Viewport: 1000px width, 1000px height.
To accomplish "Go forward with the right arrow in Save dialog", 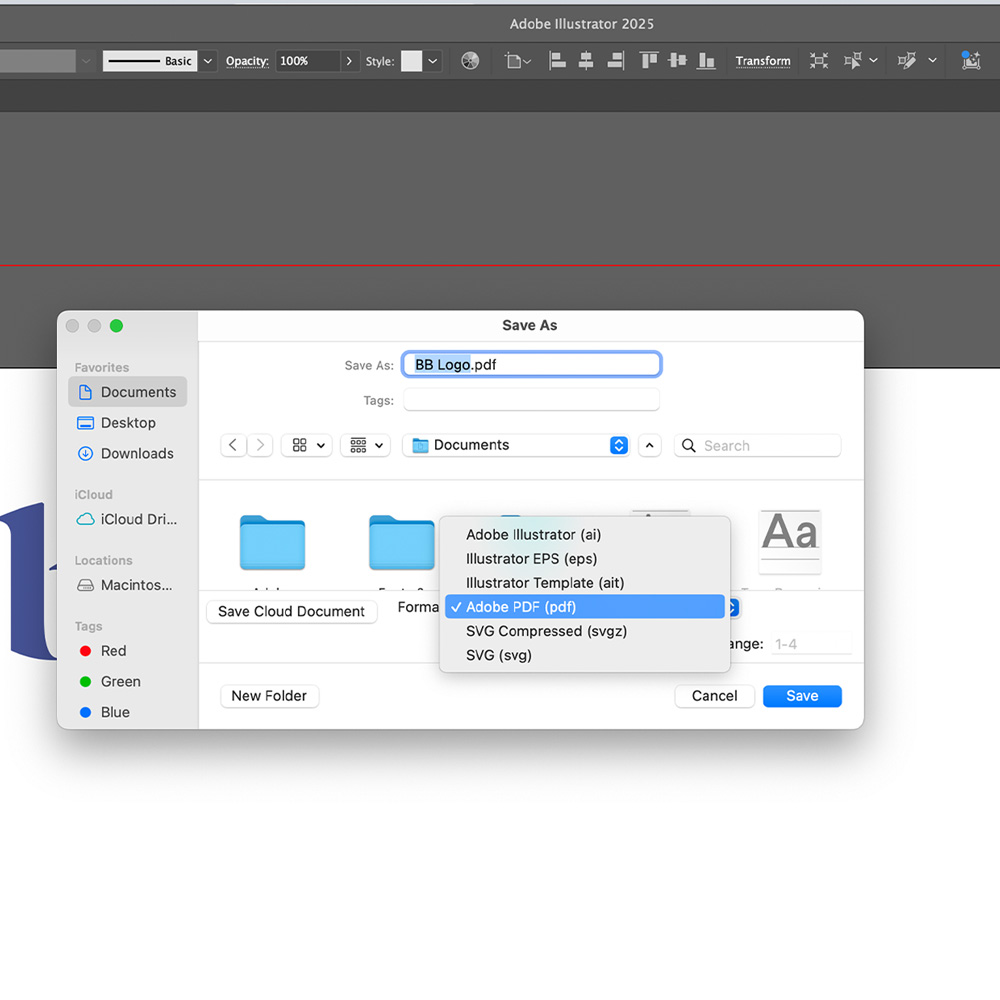I will pos(260,445).
